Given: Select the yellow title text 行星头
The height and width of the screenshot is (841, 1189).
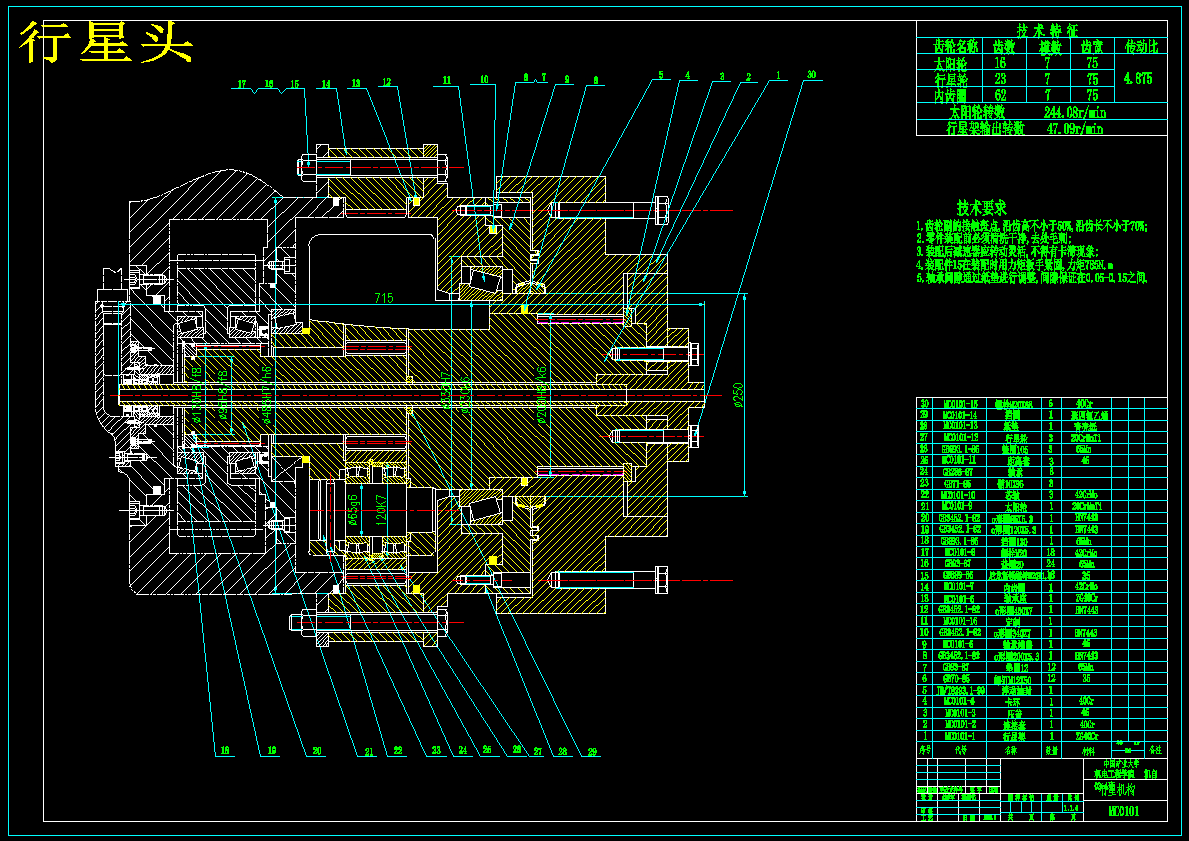Looking at the screenshot, I should (107, 42).
